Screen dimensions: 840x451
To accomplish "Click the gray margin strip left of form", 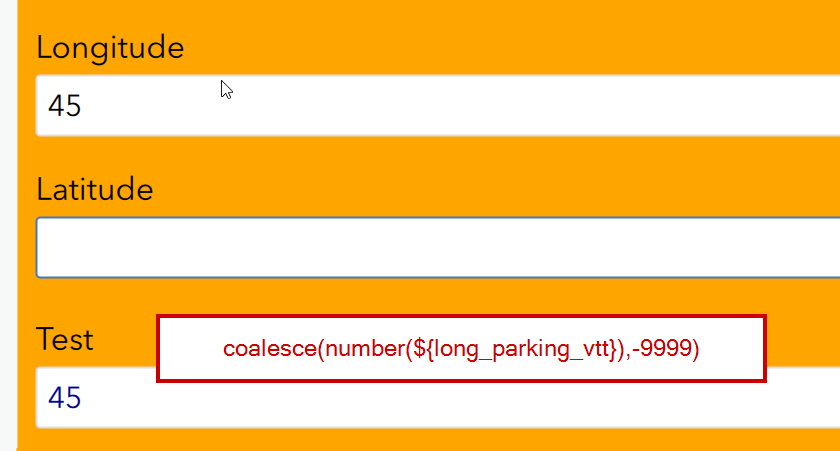I will (x=8, y=226).
